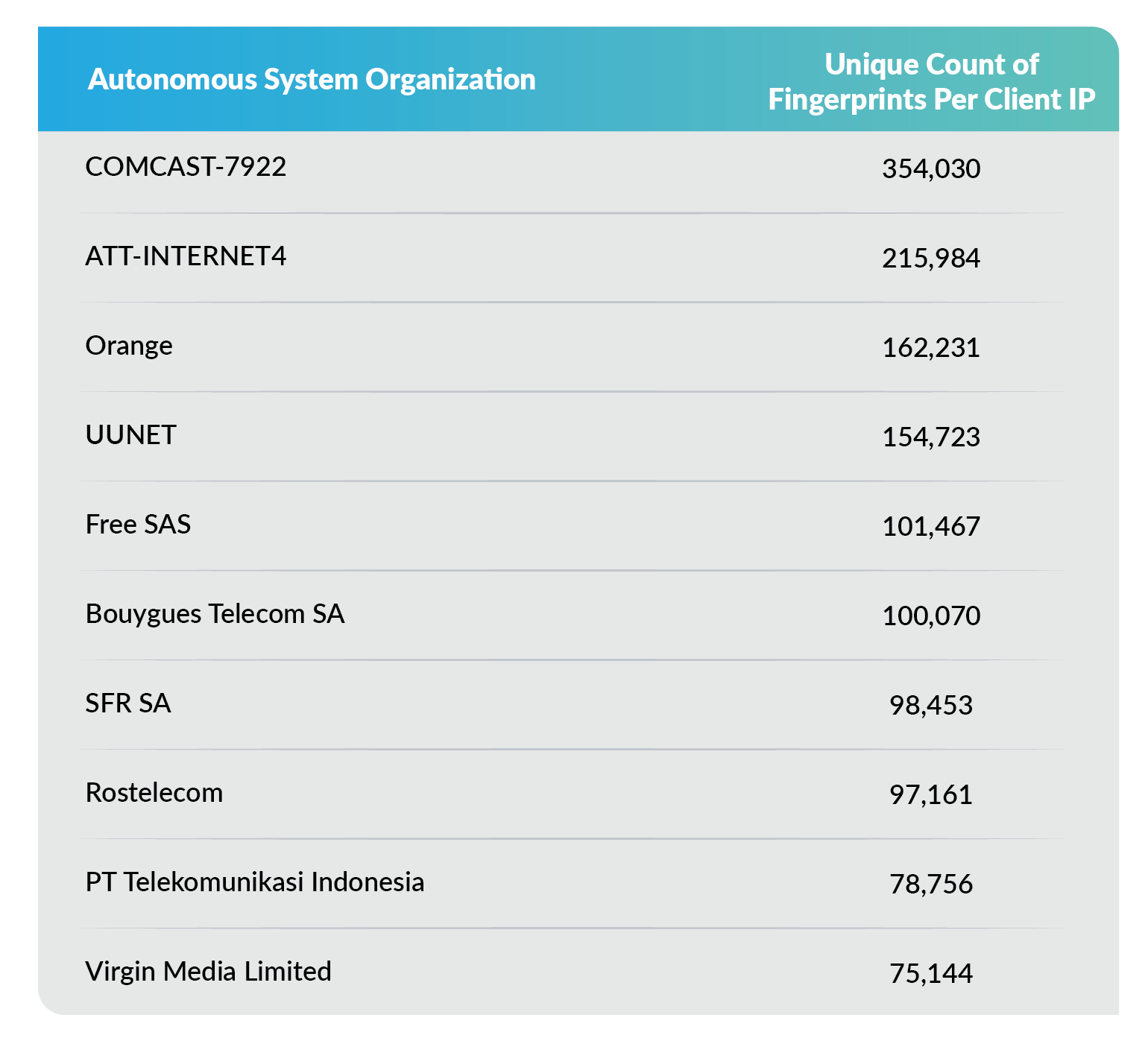Click the 97,161 count value
This screenshot has width=1148, height=1041.
(x=931, y=795)
